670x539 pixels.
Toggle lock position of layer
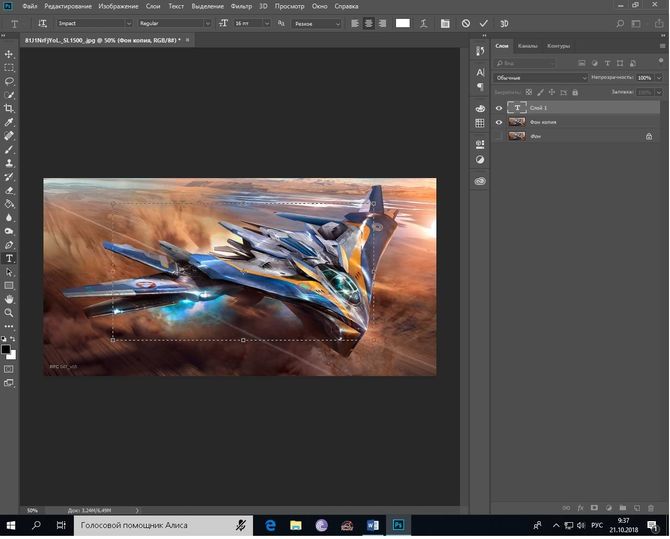[552, 92]
